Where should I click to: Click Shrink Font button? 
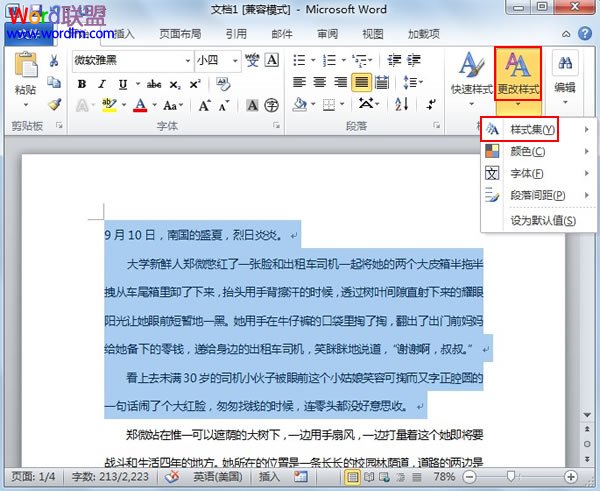click(x=224, y=105)
